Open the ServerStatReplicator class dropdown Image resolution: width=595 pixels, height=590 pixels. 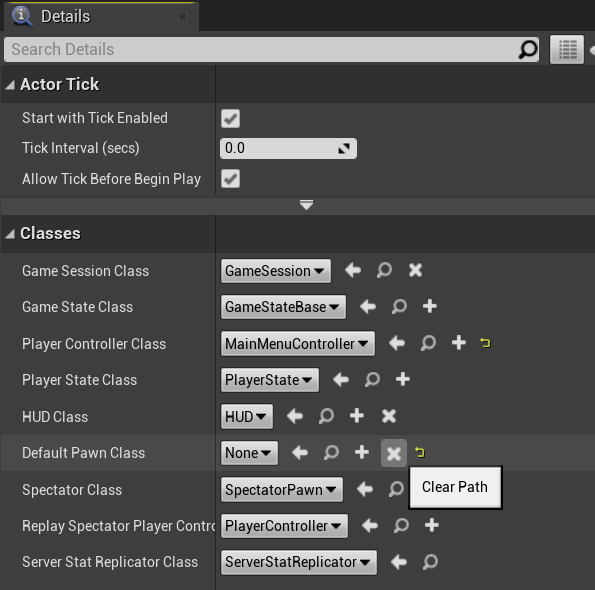coord(299,562)
